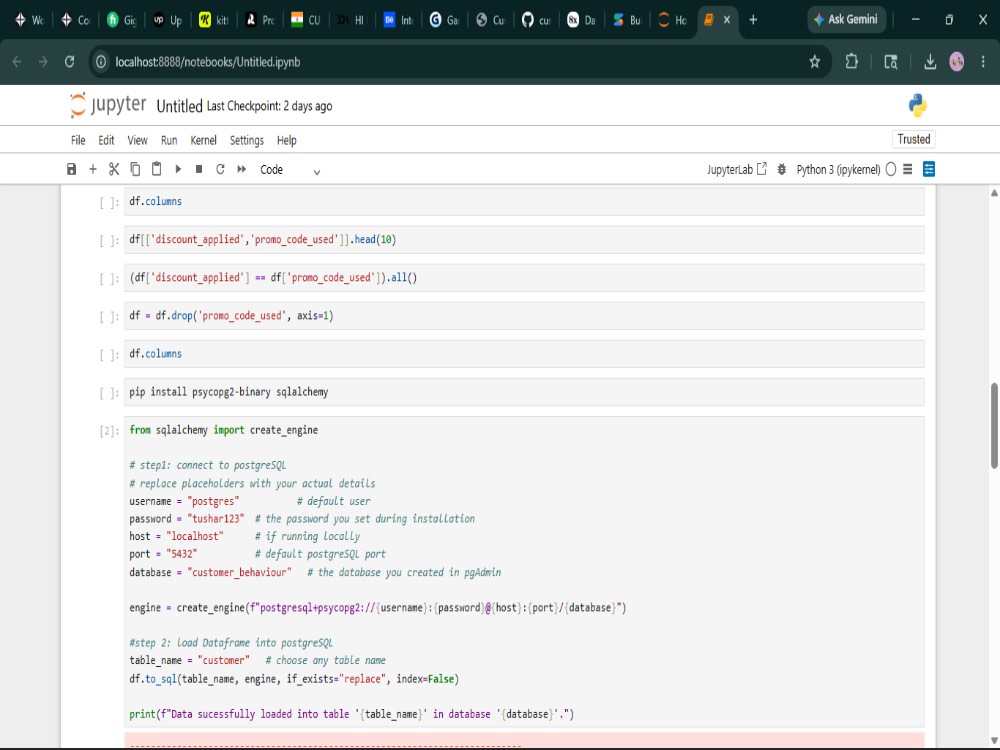Viewport: 1000px width, 750px height.
Task: Click the Last Checkpoint text
Action: point(269,107)
